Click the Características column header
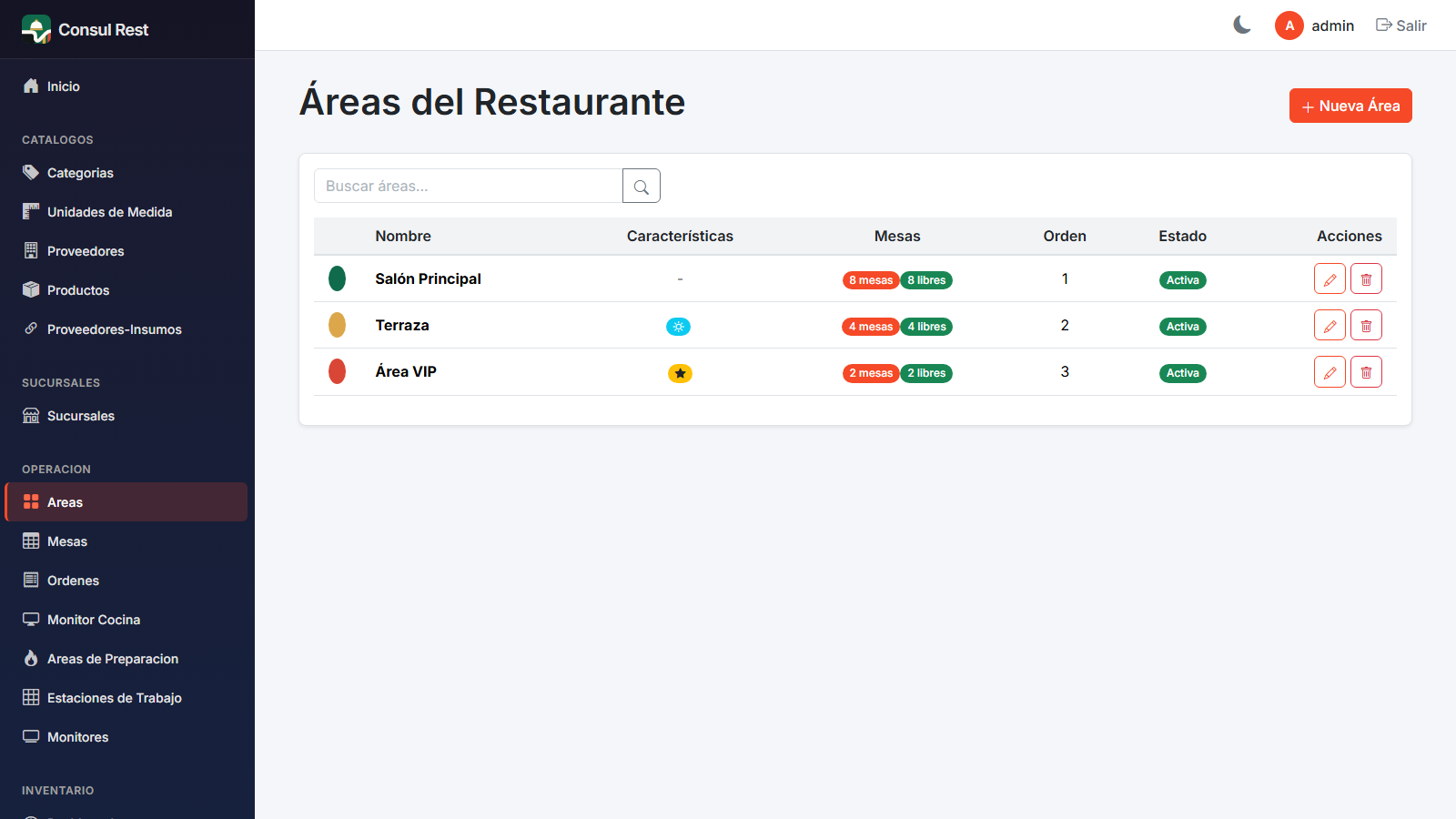 point(680,236)
